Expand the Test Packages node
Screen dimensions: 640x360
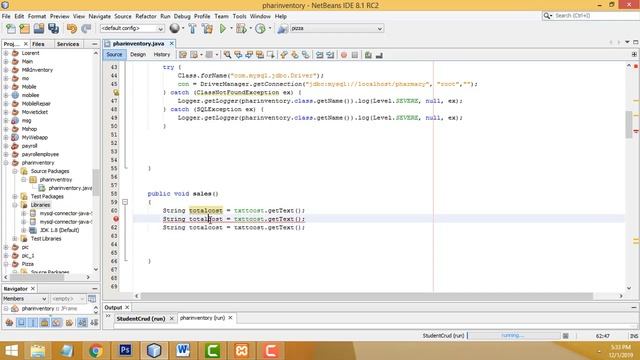coord(15,196)
